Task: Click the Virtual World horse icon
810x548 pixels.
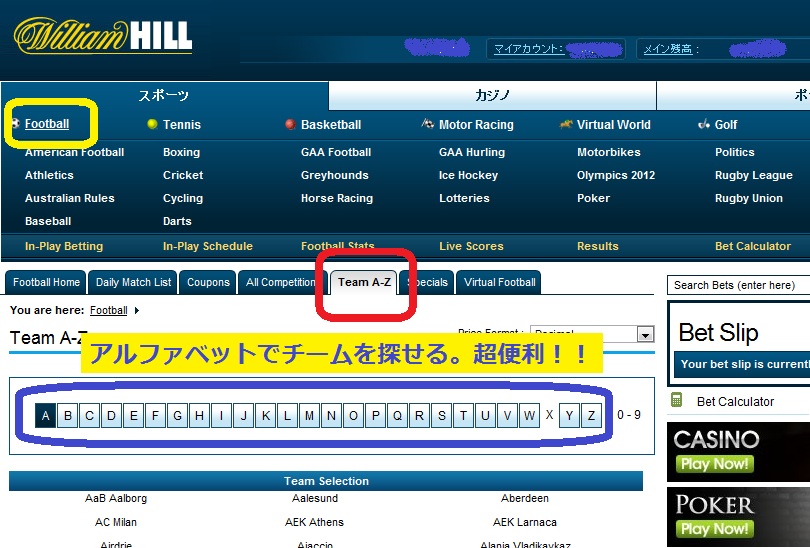Action: point(566,124)
